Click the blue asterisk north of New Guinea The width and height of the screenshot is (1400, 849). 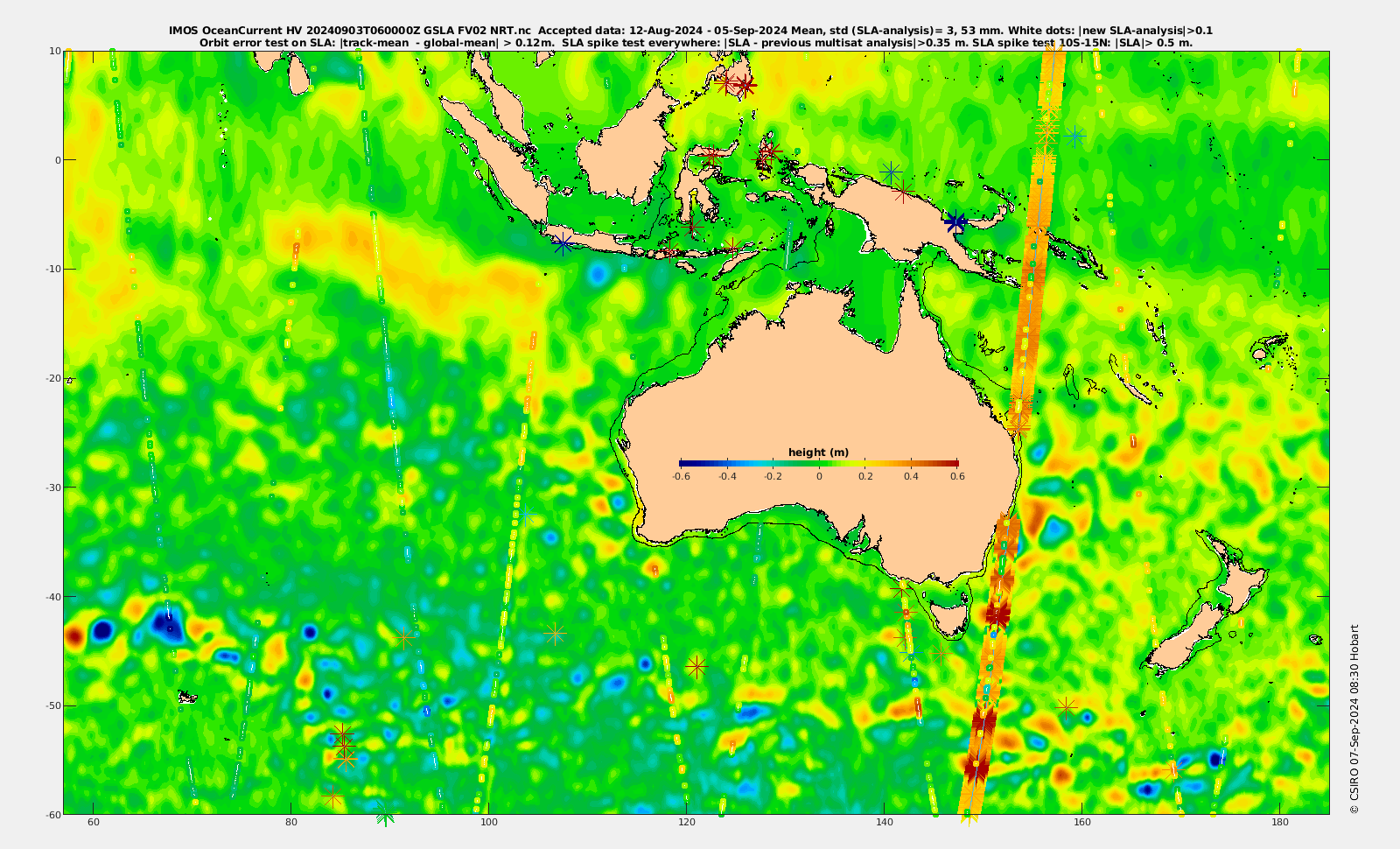pyautogui.click(x=891, y=171)
